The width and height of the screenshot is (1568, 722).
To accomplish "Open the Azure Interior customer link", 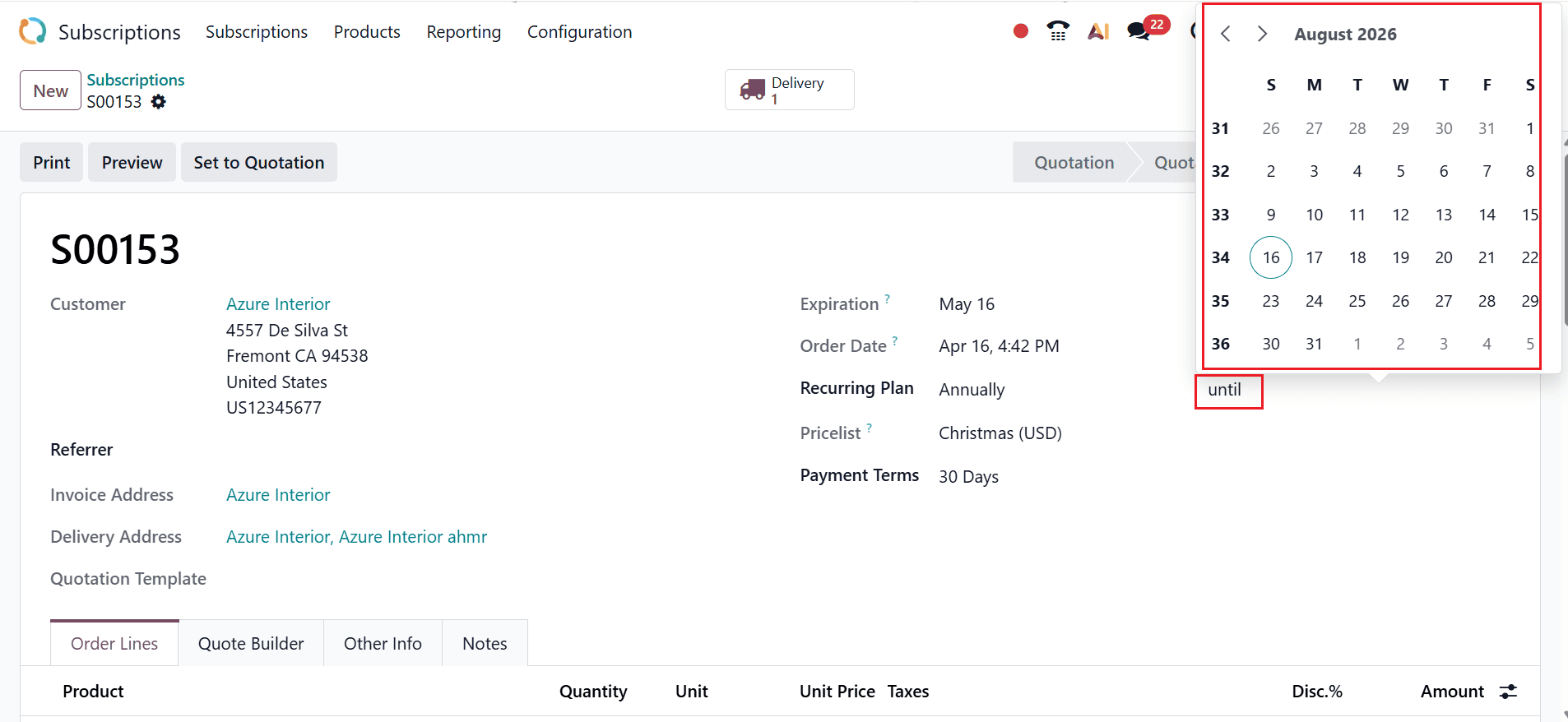I will [278, 304].
